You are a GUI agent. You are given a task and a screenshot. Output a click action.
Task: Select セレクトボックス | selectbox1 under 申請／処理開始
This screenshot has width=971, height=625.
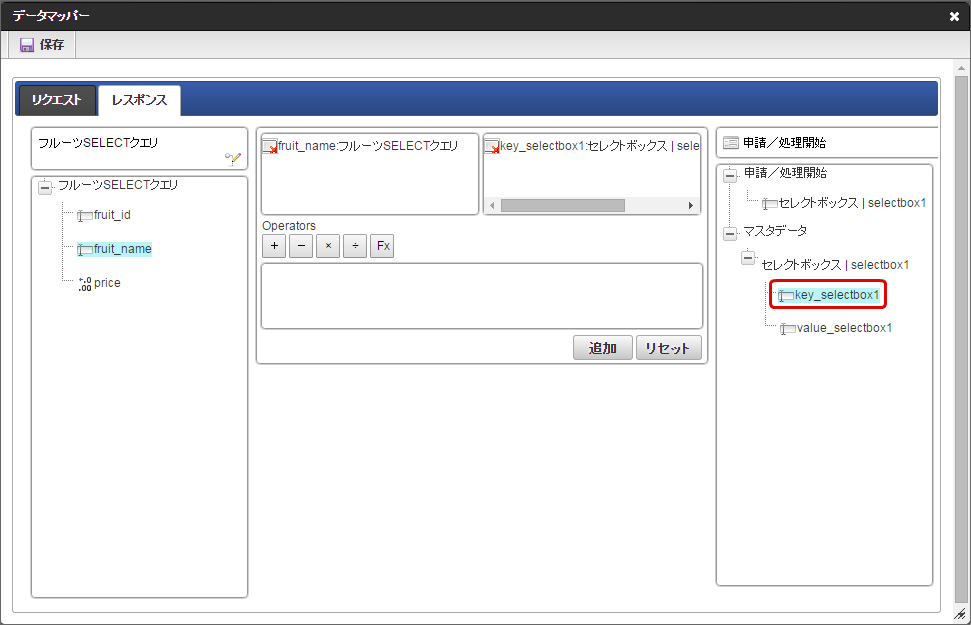852,203
